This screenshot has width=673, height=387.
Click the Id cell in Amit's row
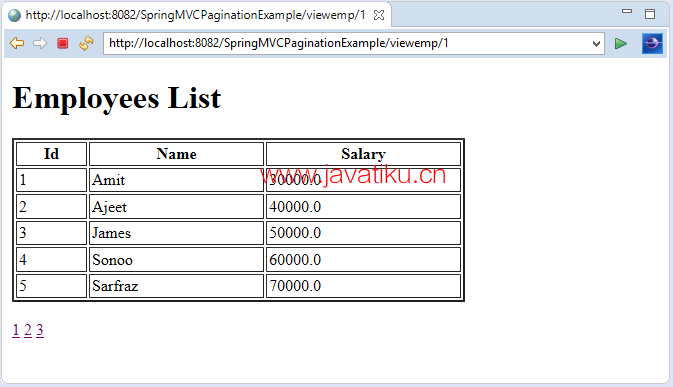click(52, 180)
